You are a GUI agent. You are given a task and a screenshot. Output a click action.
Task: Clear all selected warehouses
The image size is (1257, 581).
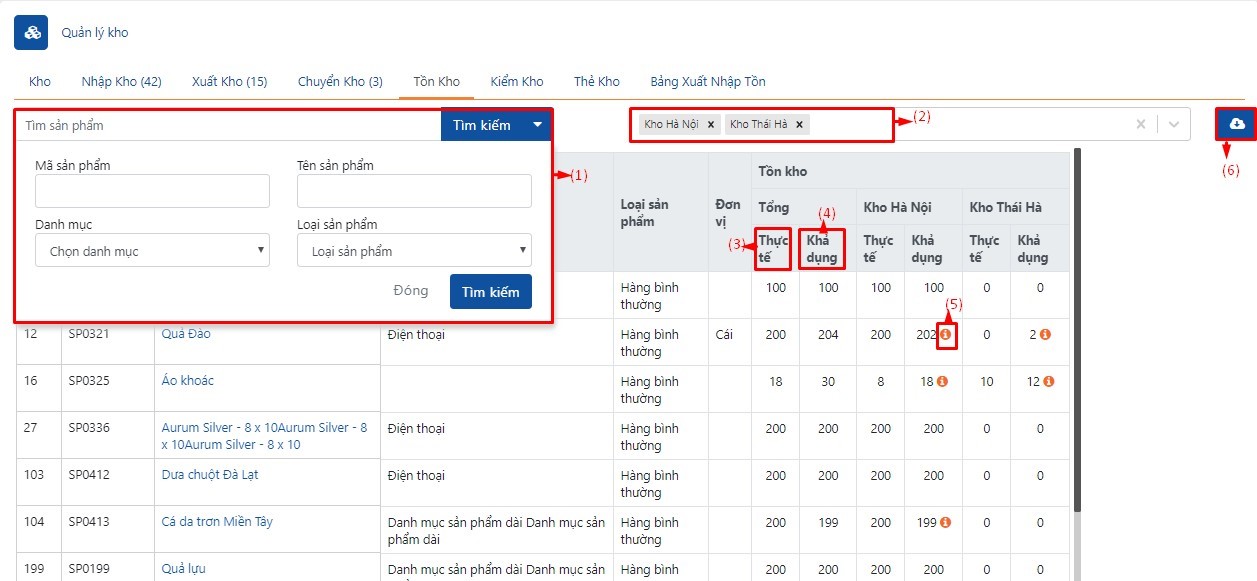pos(1140,125)
